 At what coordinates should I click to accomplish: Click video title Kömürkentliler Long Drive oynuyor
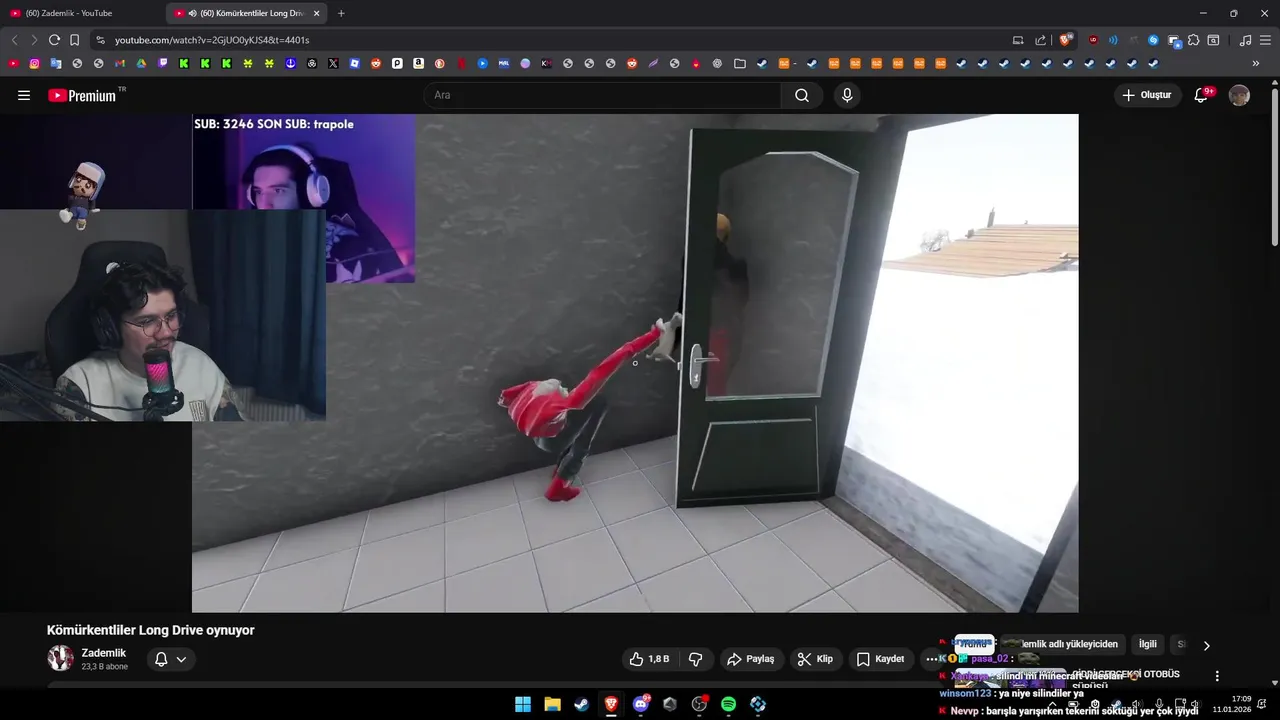click(151, 630)
